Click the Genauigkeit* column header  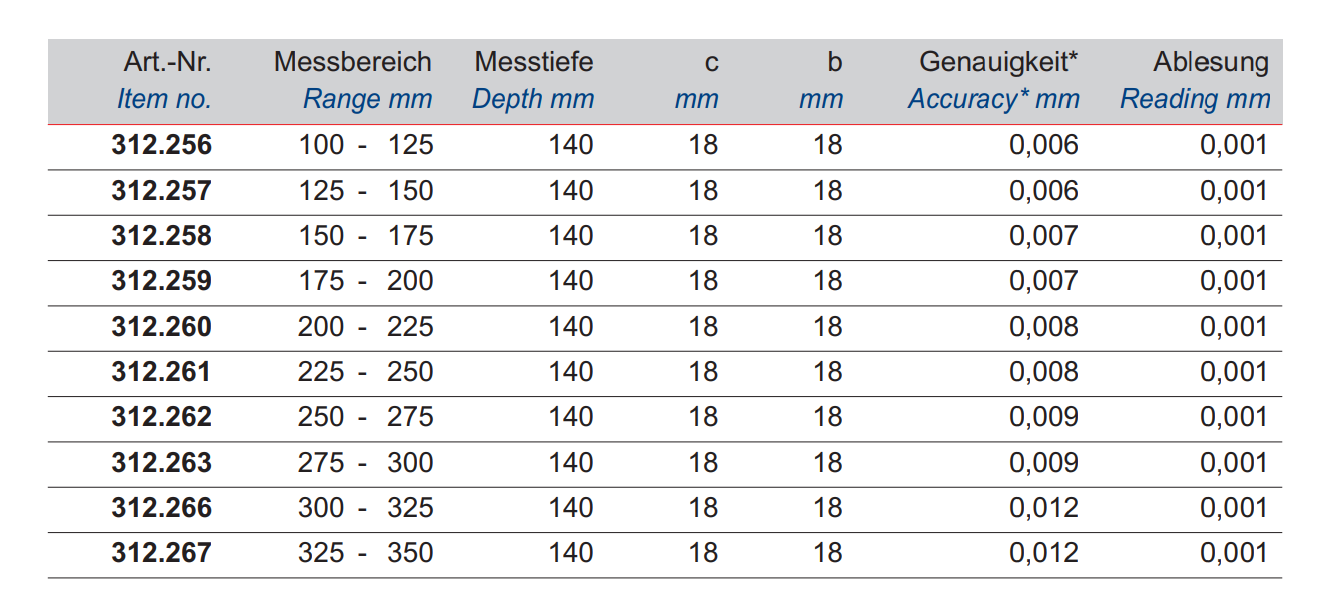coord(999,62)
